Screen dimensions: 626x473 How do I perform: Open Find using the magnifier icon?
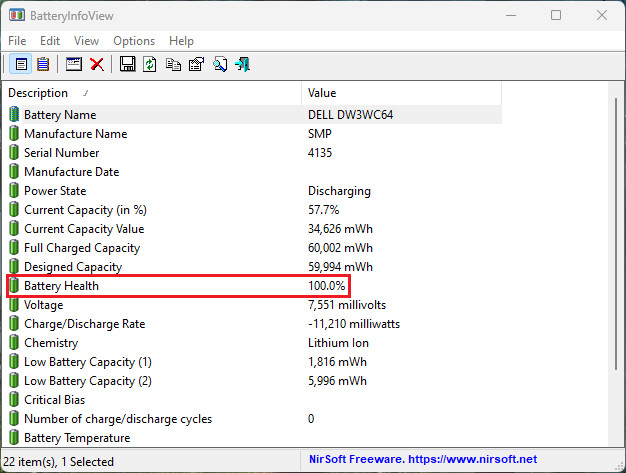[220, 64]
